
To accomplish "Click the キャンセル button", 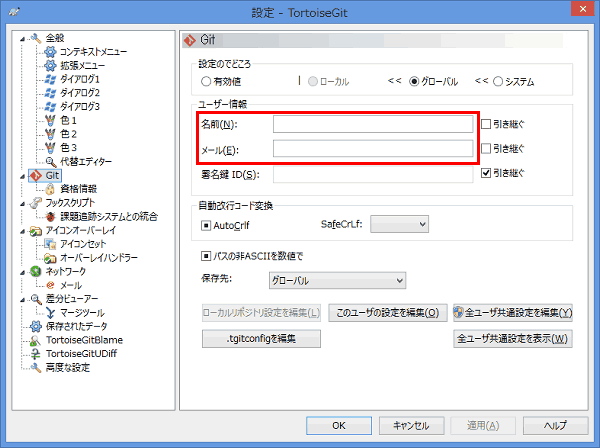I will pos(412,425).
